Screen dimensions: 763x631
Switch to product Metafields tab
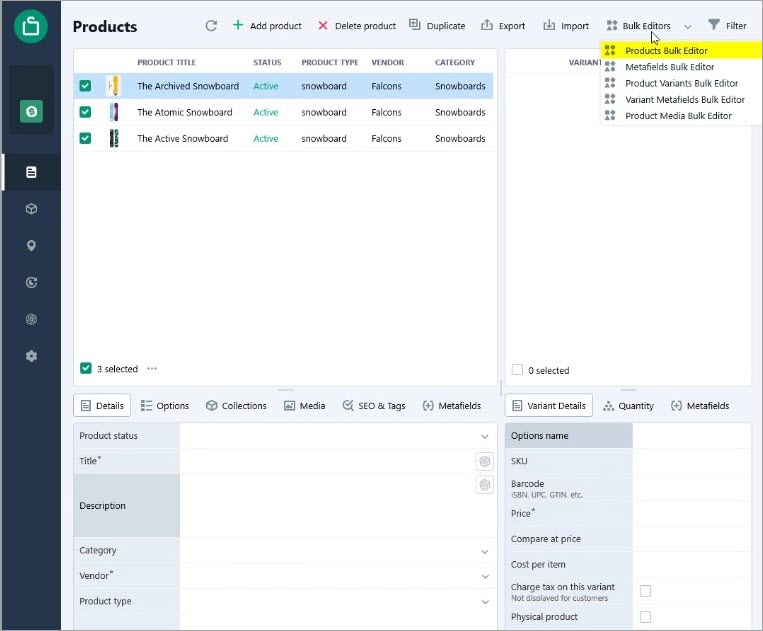pos(452,405)
